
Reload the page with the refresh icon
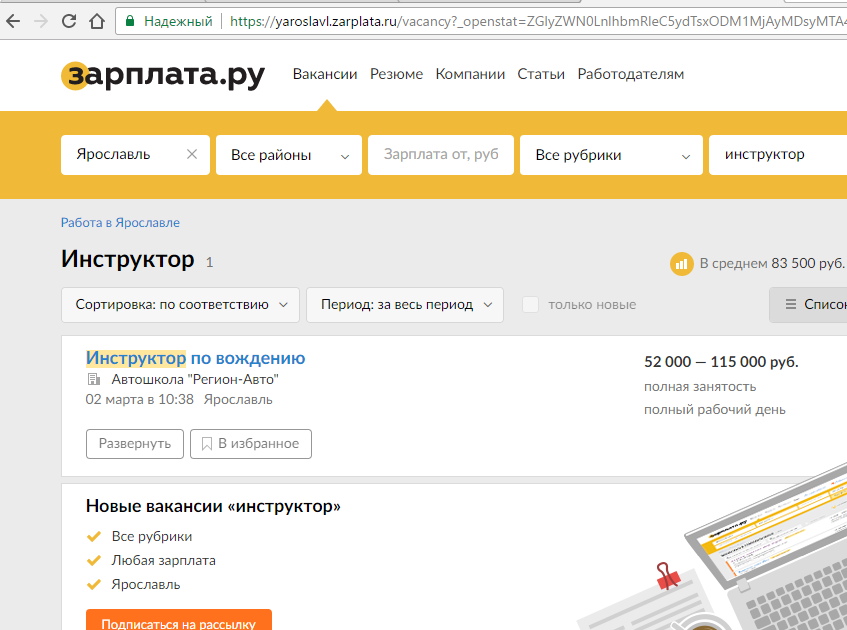(x=69, y=20)
